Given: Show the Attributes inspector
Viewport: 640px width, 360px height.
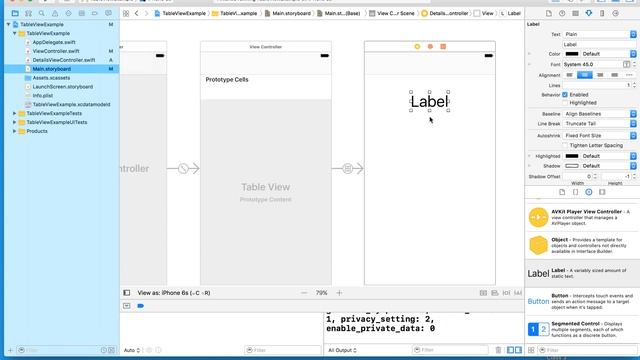Looking at the screenshot, I should pyautogui.click(x=589, y=13).
